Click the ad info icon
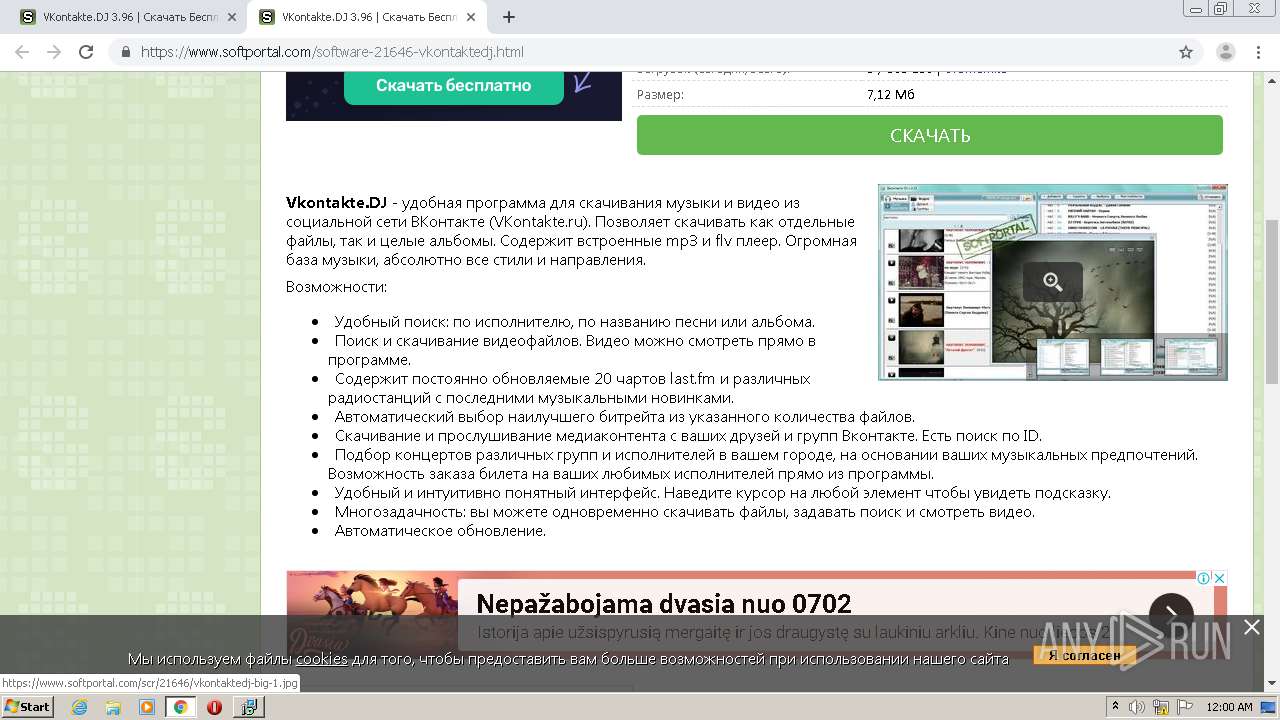The width and height of the screenshot is (1280, 720). tap(1205, 578)
